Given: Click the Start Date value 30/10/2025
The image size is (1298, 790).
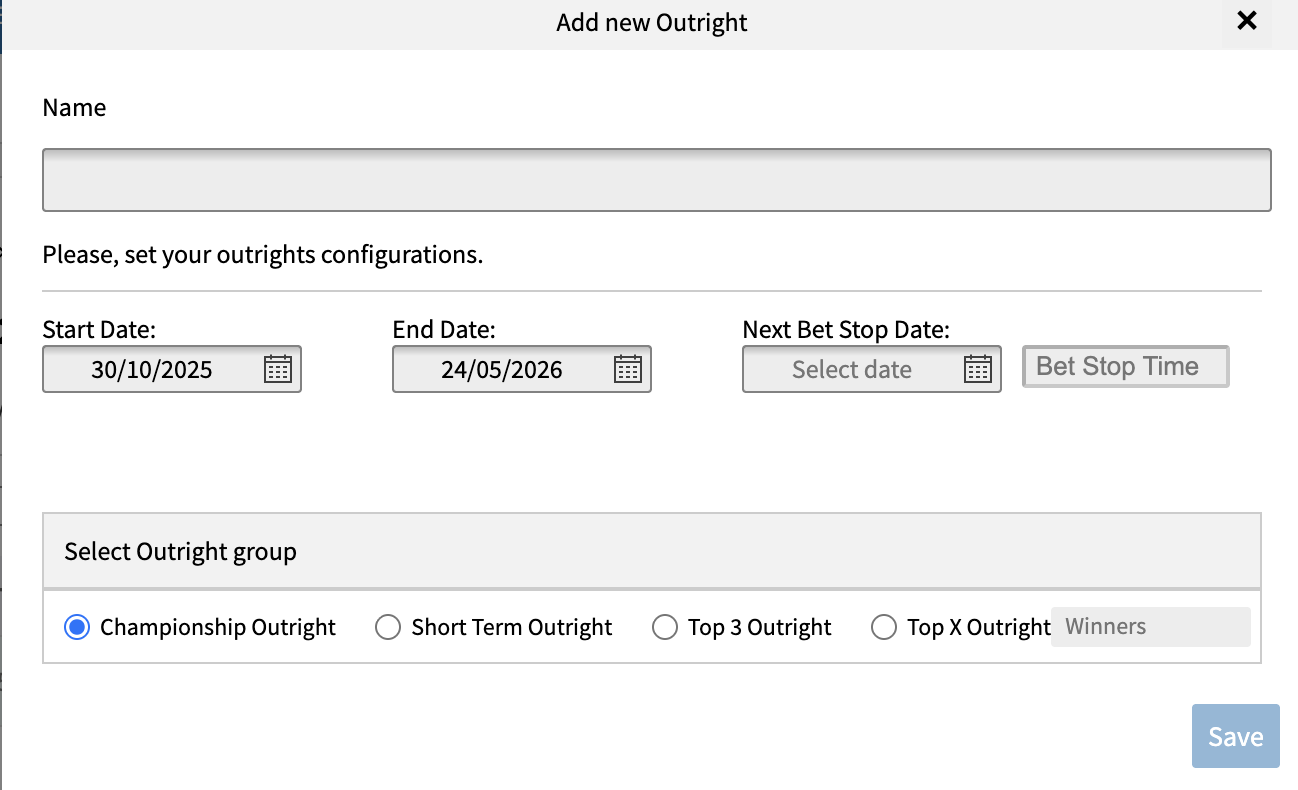Looking at the screenshot, I should pos(152,370).
